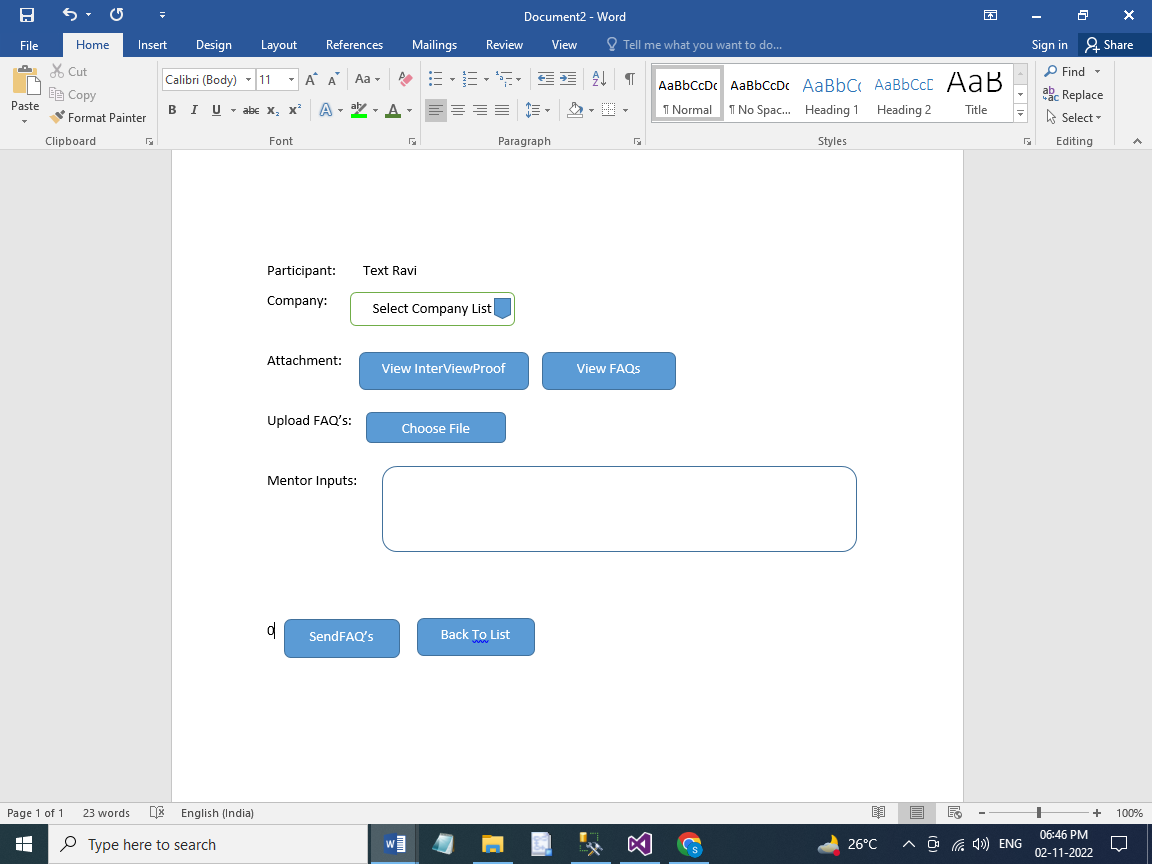Viewport: 1152px width, 864px height.
Task: Open the font name dropdown
Action: click(248, 80)
